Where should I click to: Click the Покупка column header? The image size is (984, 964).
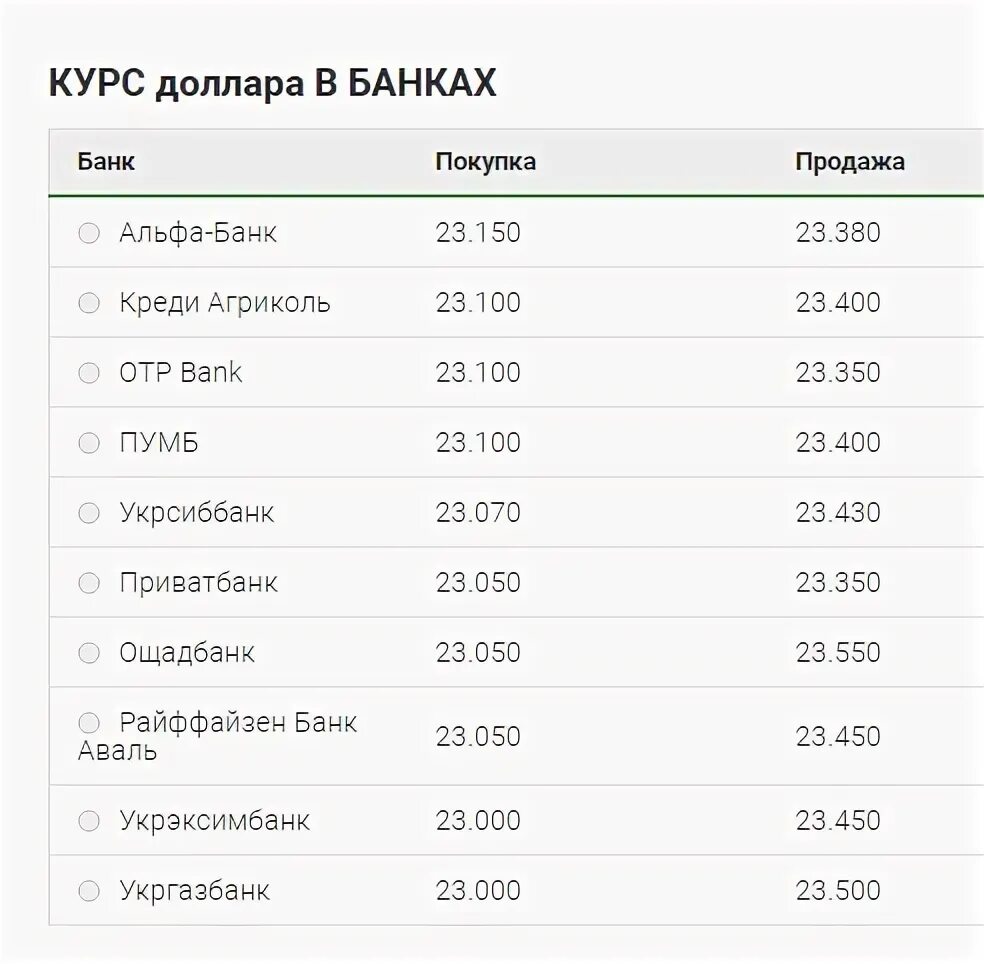click(485, 162)
